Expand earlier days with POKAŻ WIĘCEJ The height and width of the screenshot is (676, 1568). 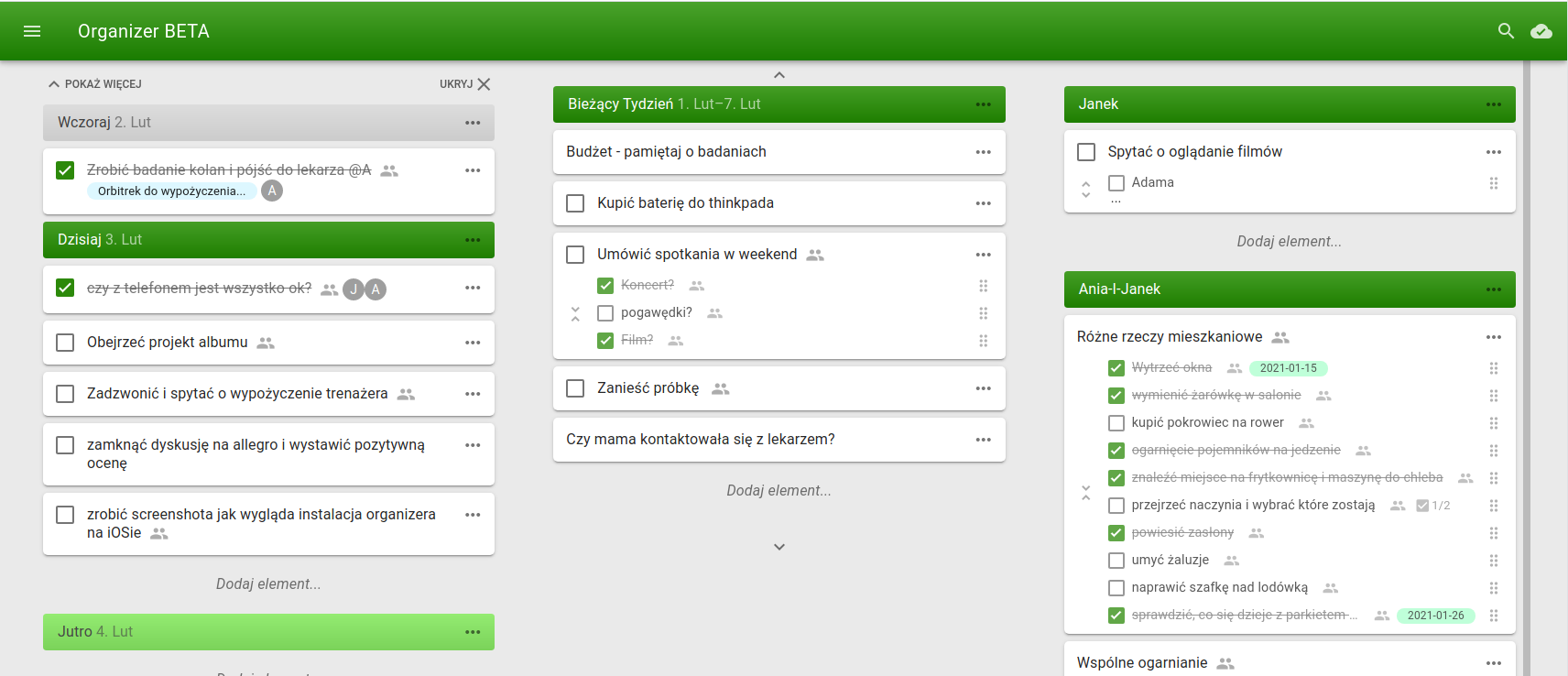(x=95, y=84)
